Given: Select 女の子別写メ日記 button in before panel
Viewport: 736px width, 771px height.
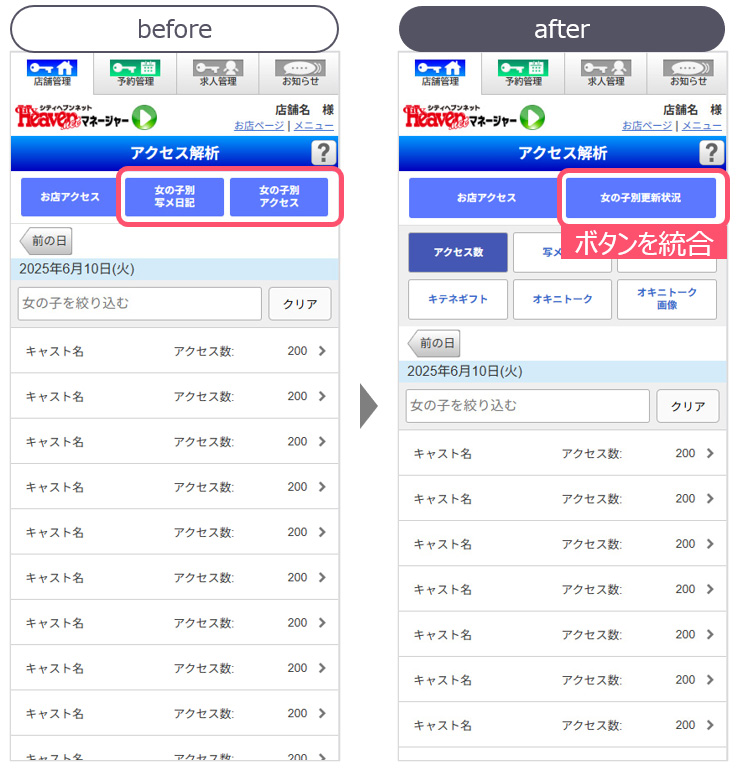Looking at the screenshot, I should coord(175,197).
